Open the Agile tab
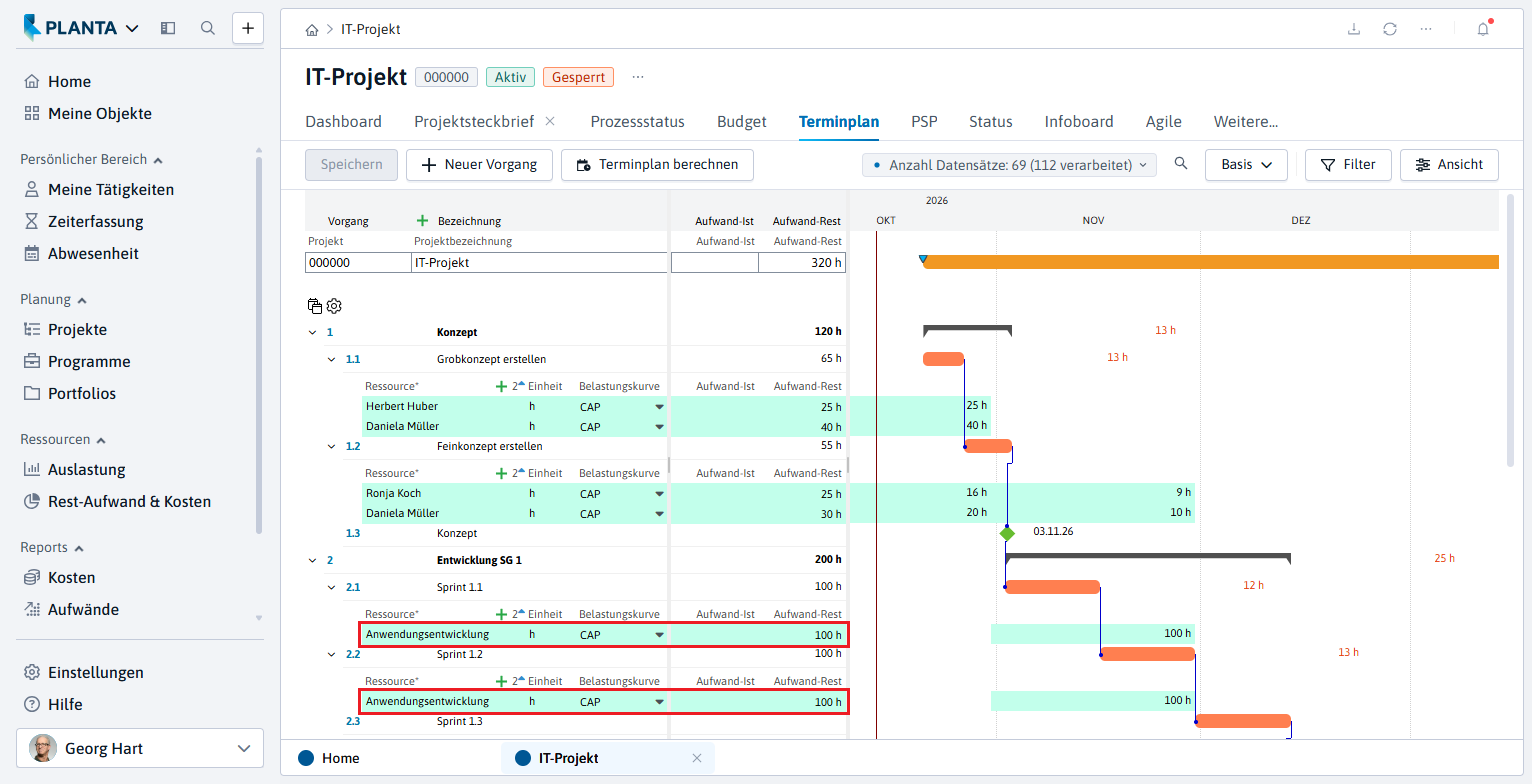 coord(1164,122)
